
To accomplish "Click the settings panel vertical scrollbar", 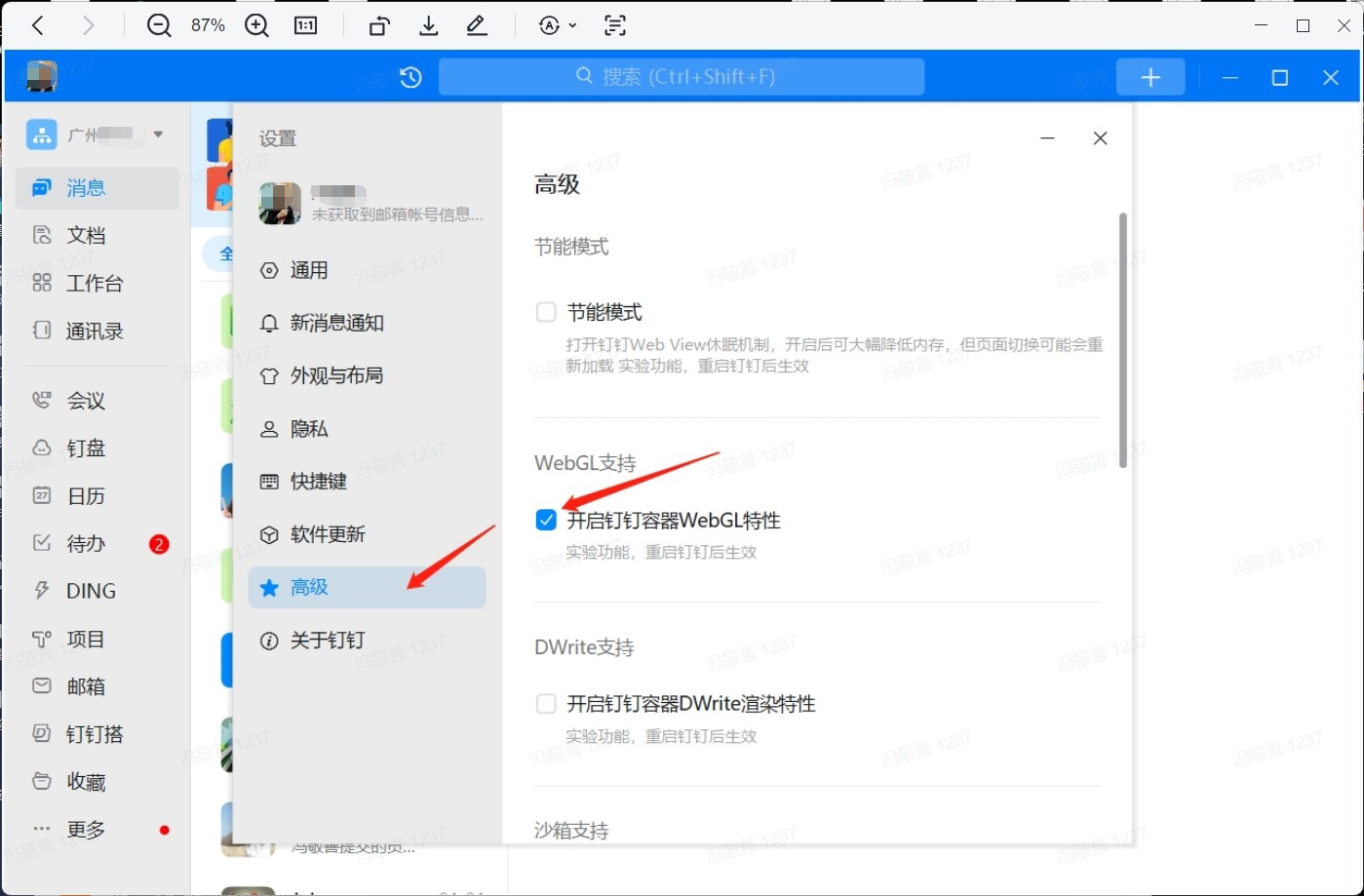I will click(1123, 339).
